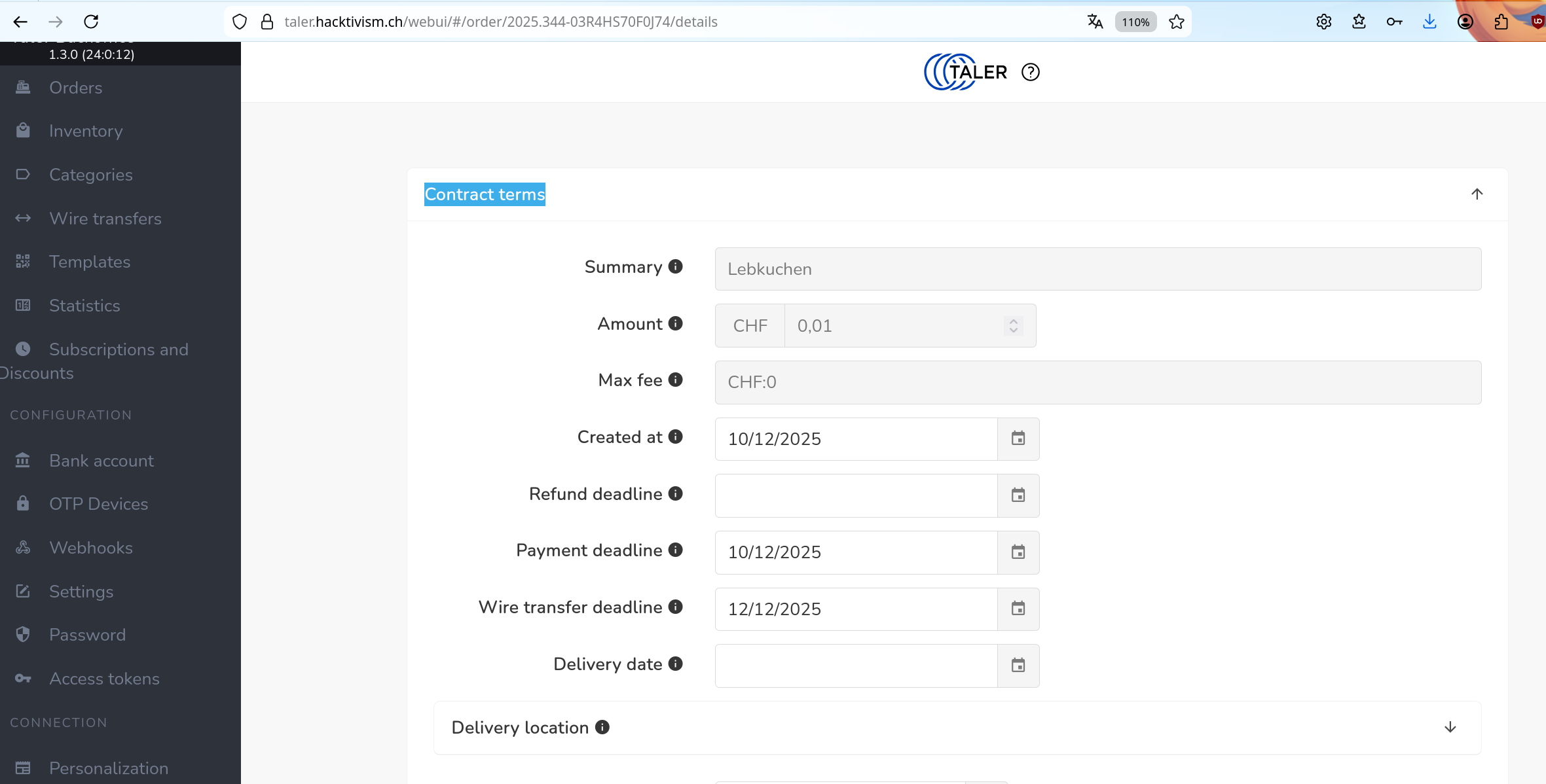Click info icon next to Delivery location
The height and width of the screenshot is (784, 1546).
point(602,727)
